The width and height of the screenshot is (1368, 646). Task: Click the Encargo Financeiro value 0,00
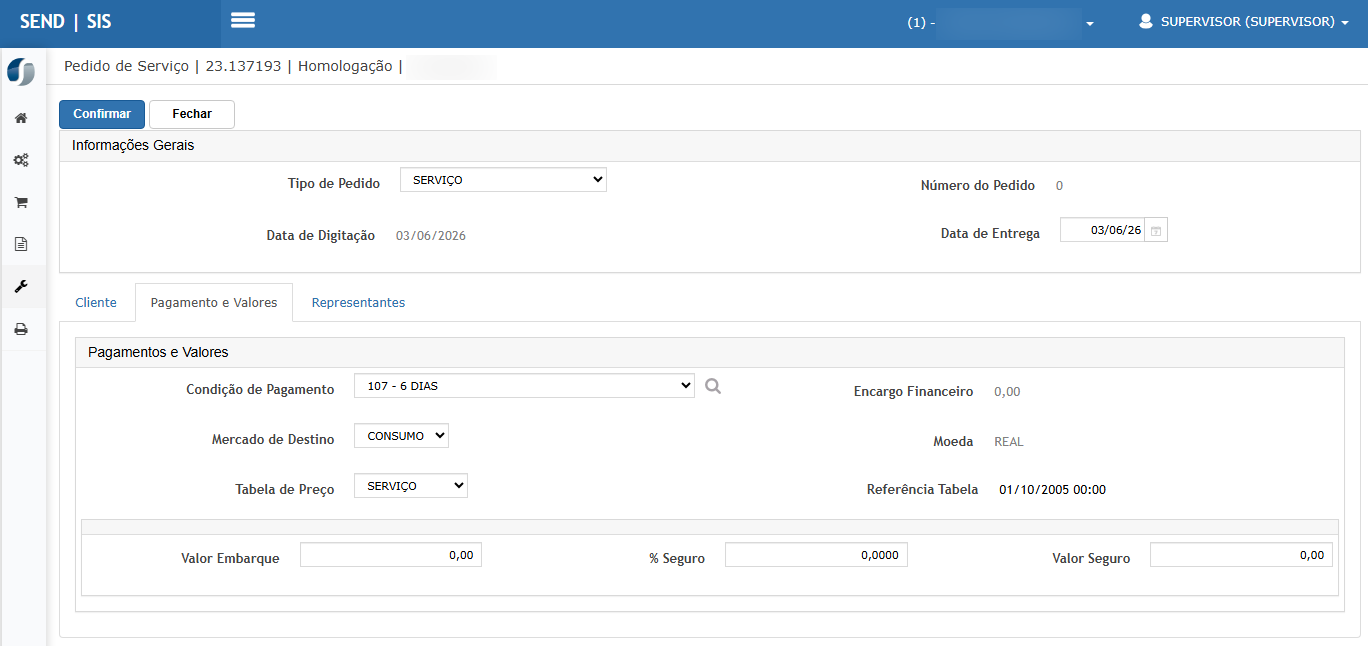[x=1007, y=392]
